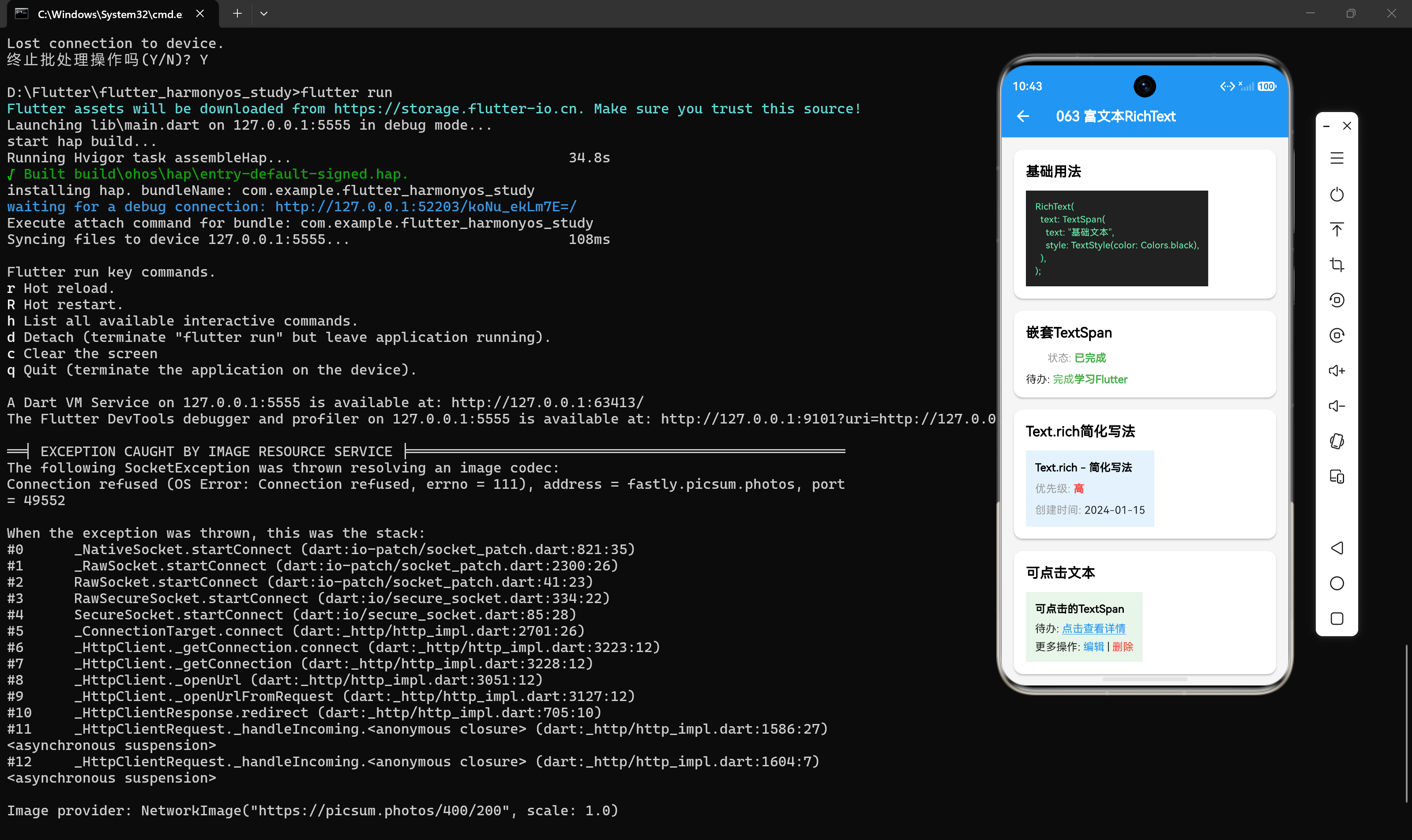Image resolution: width=1412 pixels, height=840 pixels.
Task: Click the "h List all available interactive commands" line
Action: click(x=182, y=321)
